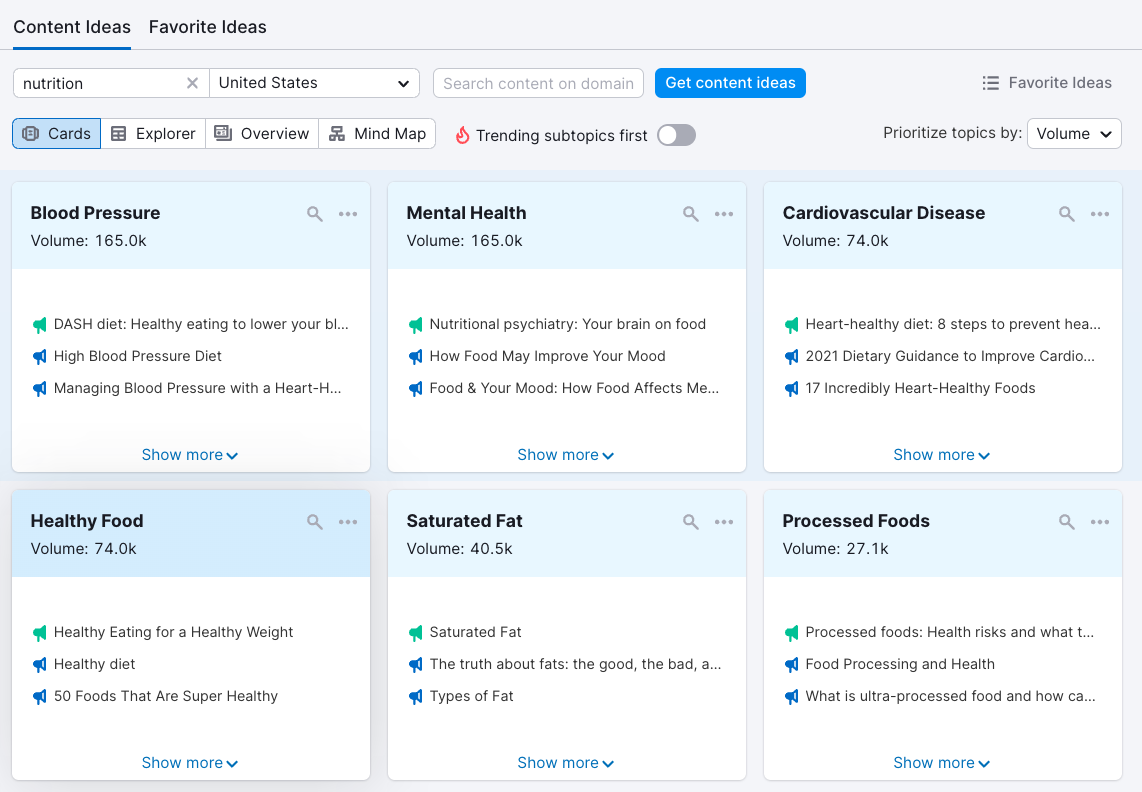Screen dimensions: 1142x792
Task: Clear the nutrition keyword with the X icon
Action: (x=192, y=83)
